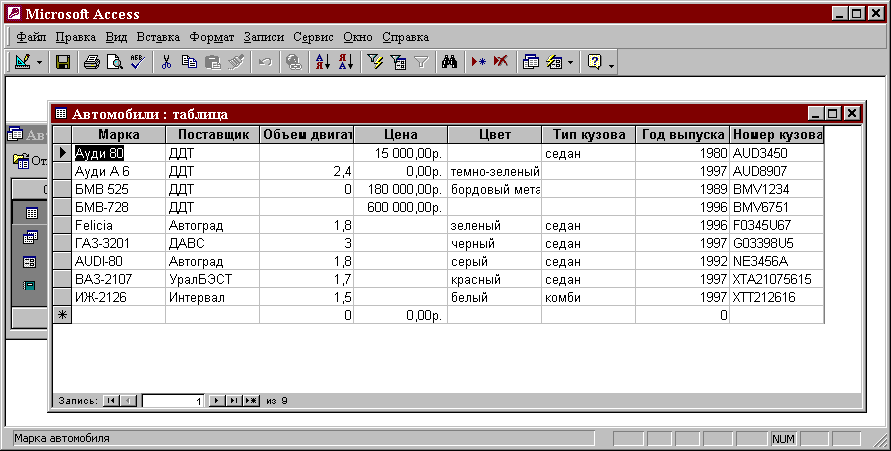Image resolution: width=891 pixels, height=451 pixels.
Task: Apply Filter by Selection lightning funnel icon
Action: 375,61
